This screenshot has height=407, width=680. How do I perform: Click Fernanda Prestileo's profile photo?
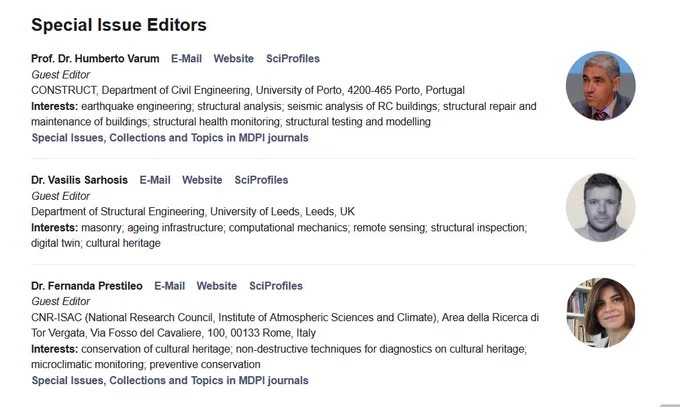click(601, 312)
